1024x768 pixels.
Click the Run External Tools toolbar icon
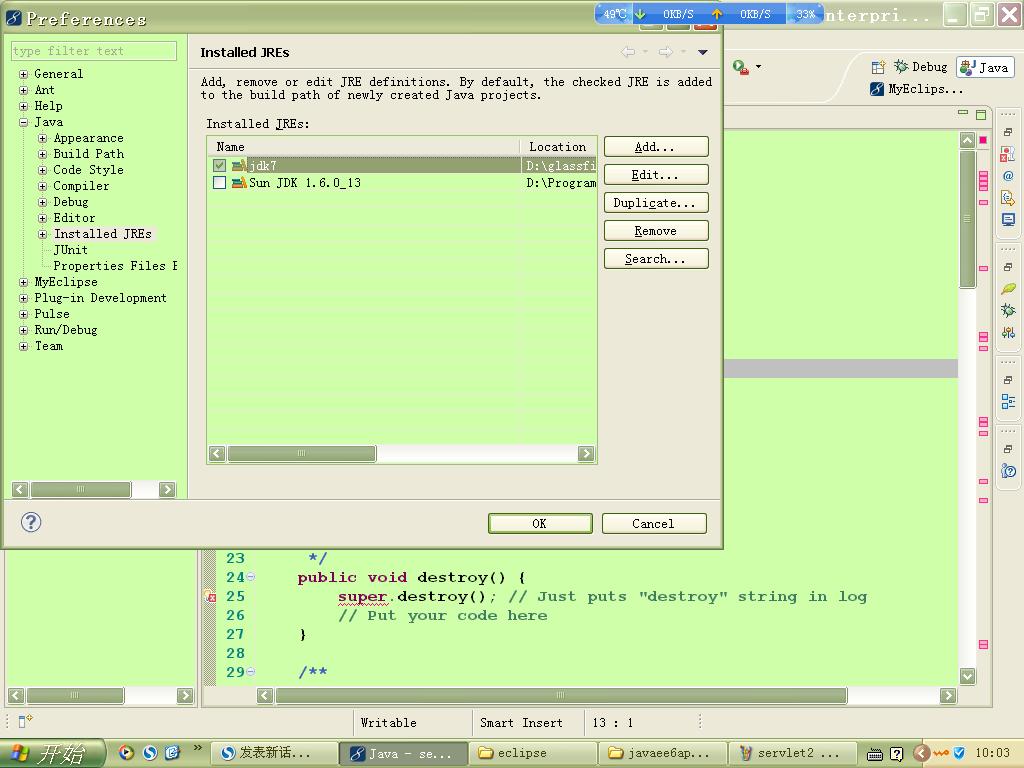pyautogui.click(x=741, y=67)
